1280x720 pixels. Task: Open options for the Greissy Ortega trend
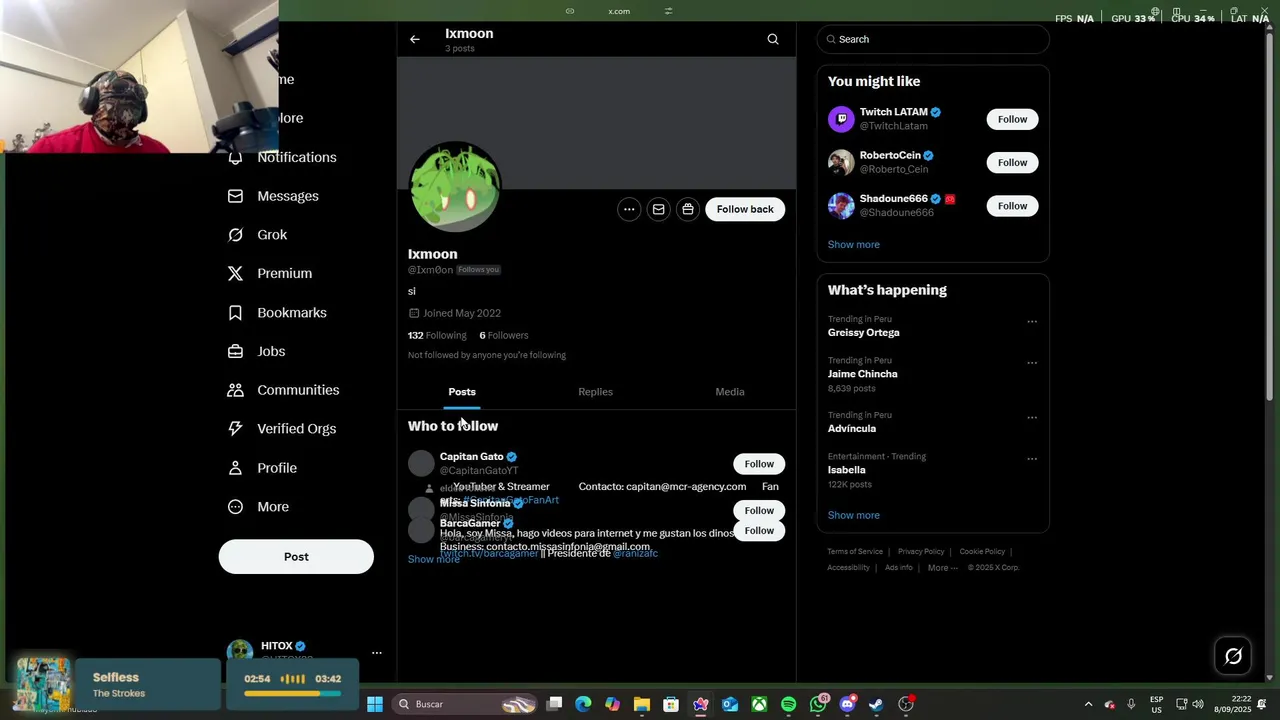pos(1032,321)
